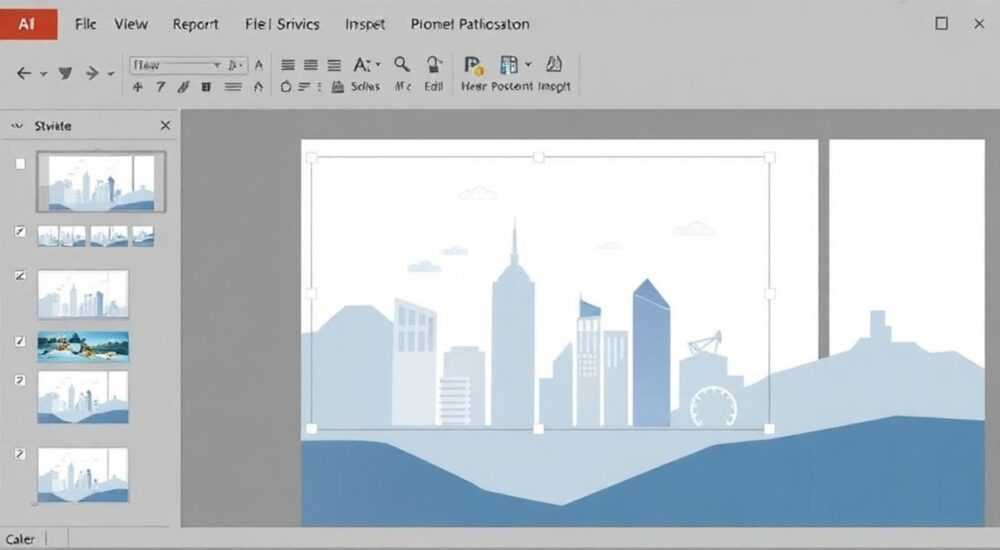Click the third paragraph alignment icon
This screenshot has height=550, width=1000.
click(334, 65)
